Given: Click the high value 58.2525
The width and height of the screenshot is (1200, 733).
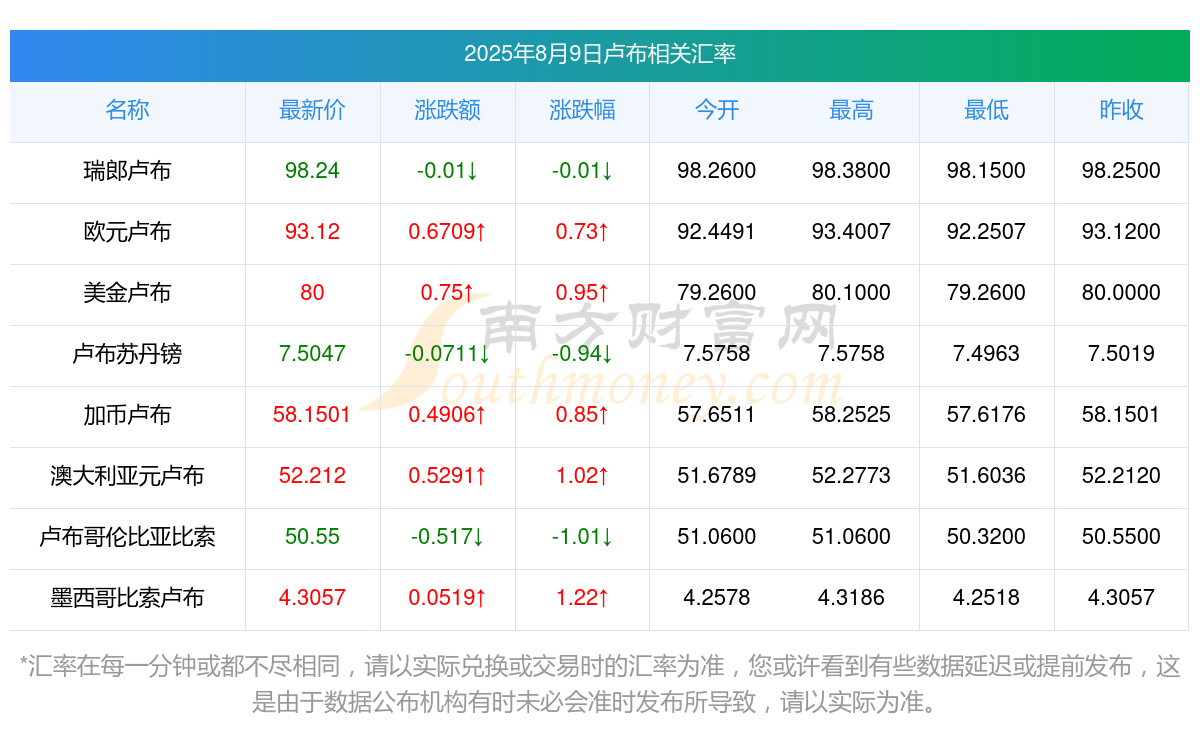Looking at the screenshot, I should (852, 415).
